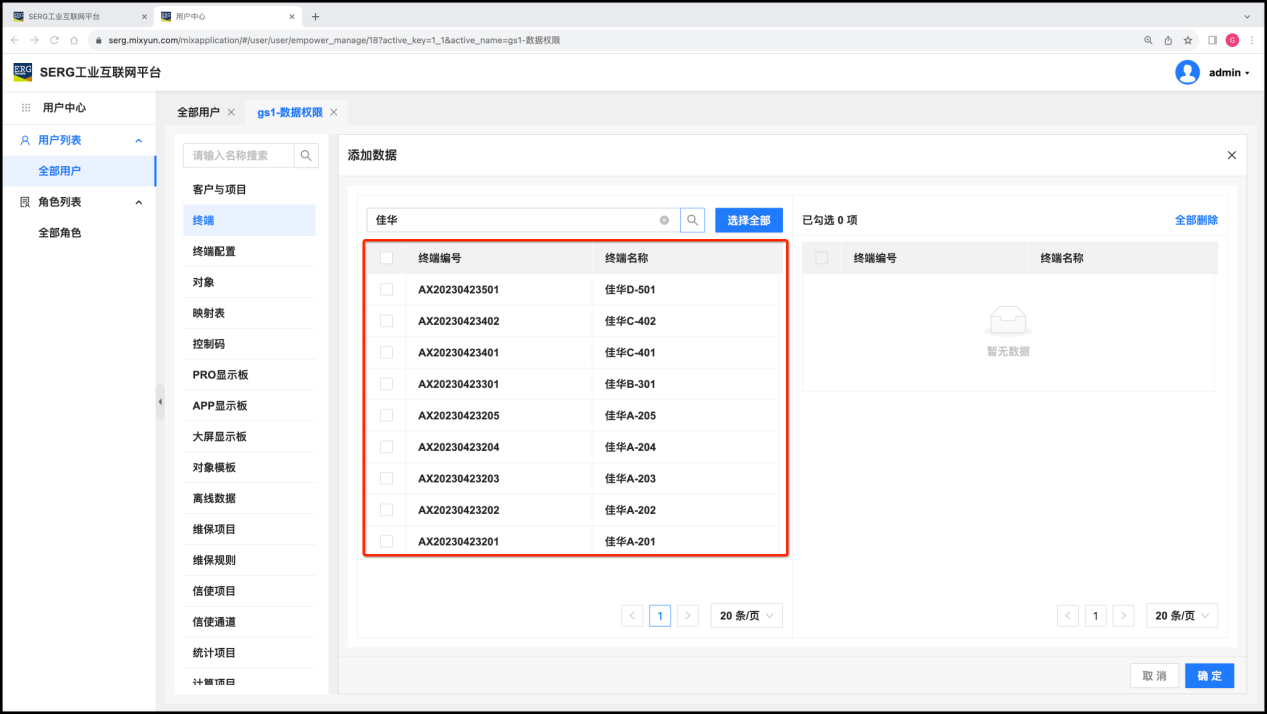Close the 全部用户 tab X icon
Image resolution: width=1267 pixels, height=714 pixels.
(231, 112)
